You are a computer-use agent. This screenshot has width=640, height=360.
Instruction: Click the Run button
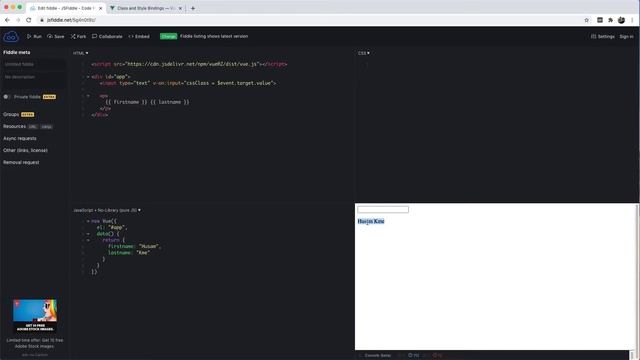[x=34, y=36]
